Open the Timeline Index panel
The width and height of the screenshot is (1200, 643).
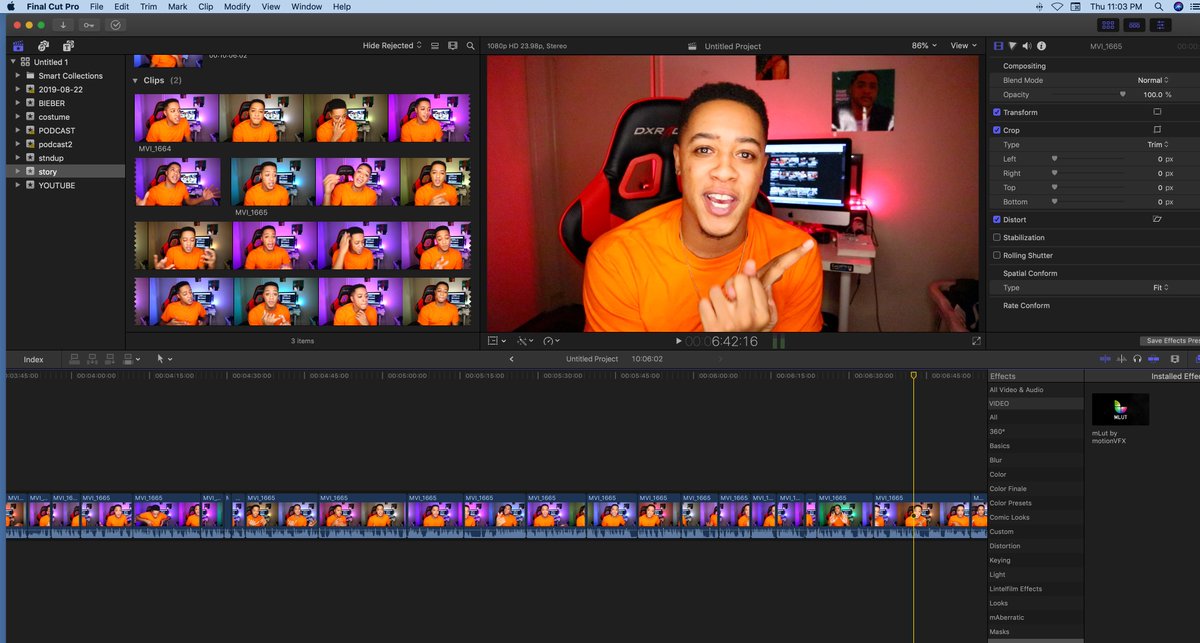(x=33, y=359)
